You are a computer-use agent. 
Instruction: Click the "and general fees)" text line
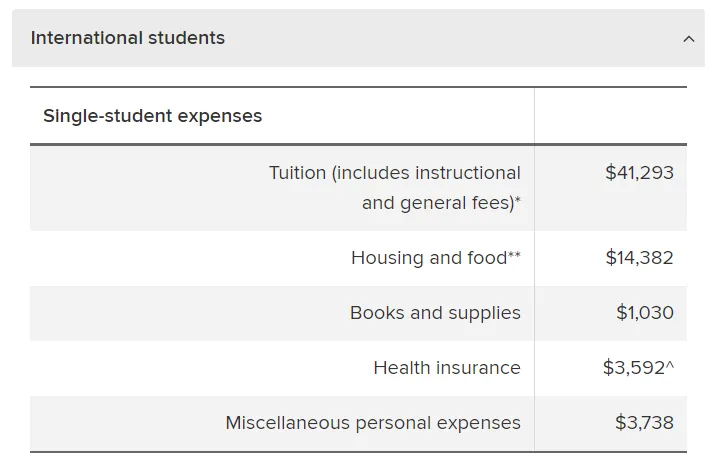click(x=437, y=203)
